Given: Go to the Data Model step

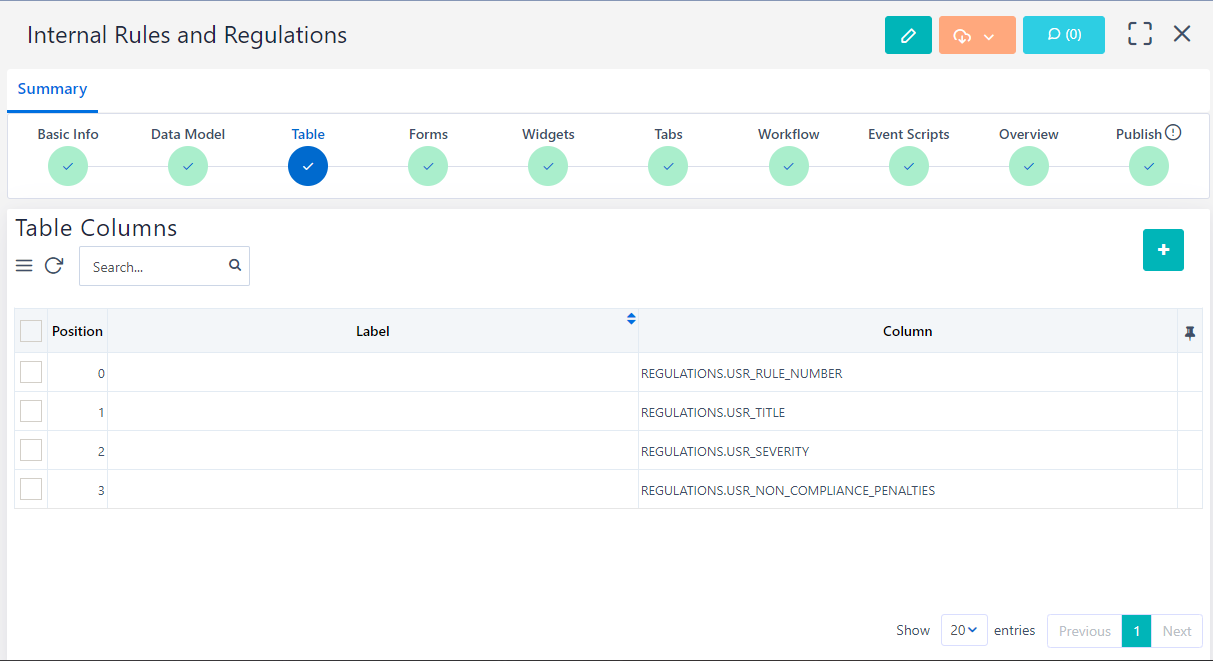Looking at the screenshot, I should click(x=188, y=165).
